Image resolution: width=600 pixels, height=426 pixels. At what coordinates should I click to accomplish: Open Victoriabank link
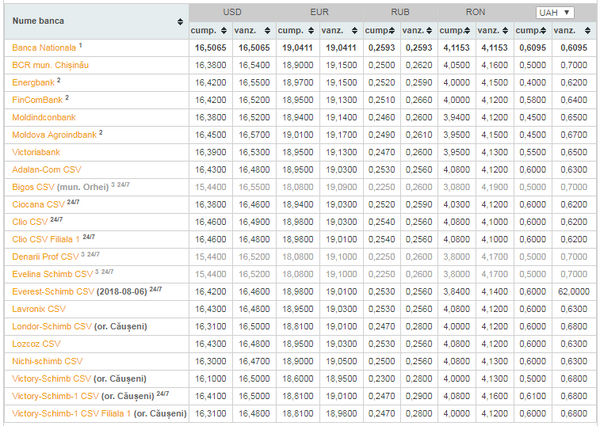pyautogui.click(x=36, y=152)
